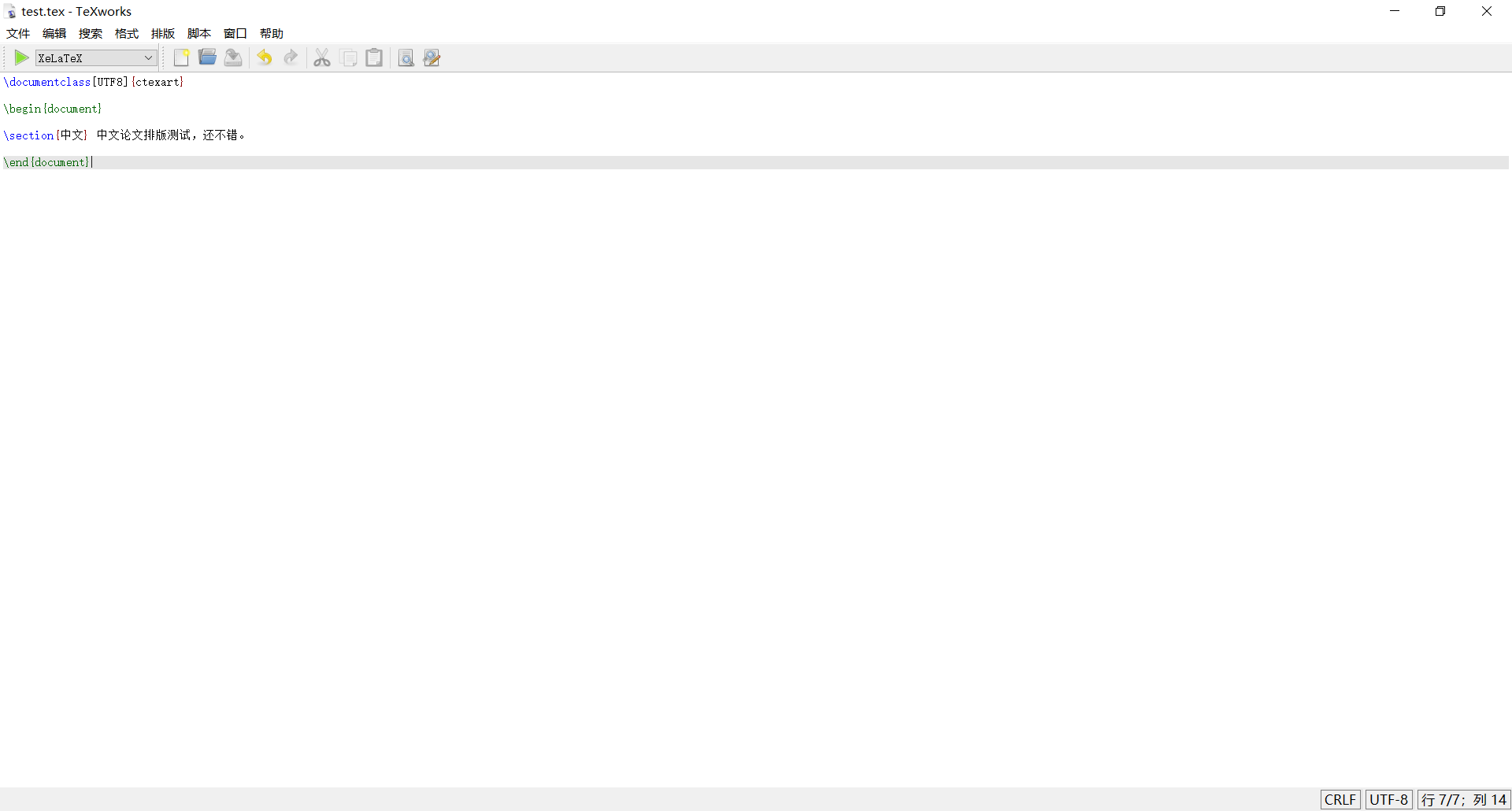
Task: Click the green typeset run button
Action: (21, 57)
